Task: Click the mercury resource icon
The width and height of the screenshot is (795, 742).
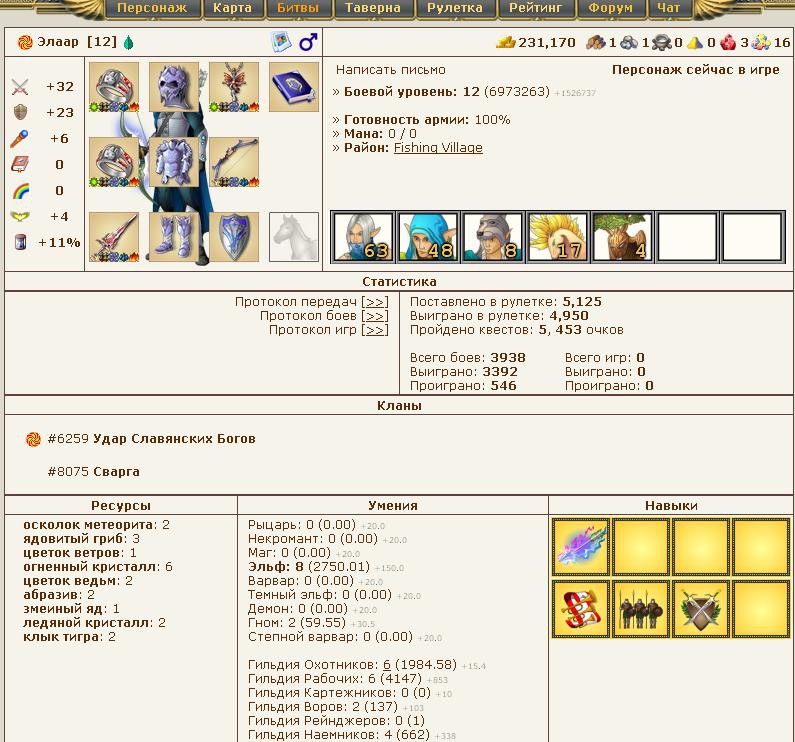Action: click(x=662, y=43)
